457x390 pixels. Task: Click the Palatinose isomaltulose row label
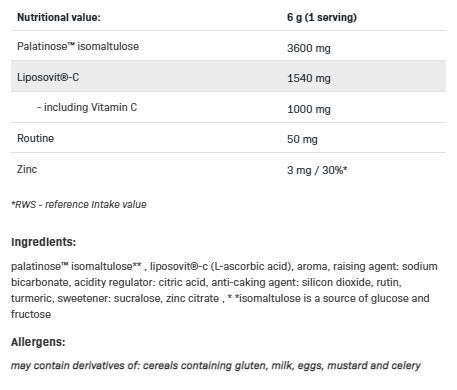pos(78,46)
